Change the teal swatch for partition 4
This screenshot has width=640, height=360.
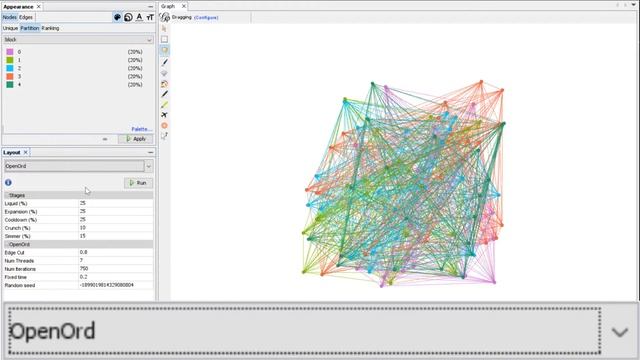coord(10,84)
